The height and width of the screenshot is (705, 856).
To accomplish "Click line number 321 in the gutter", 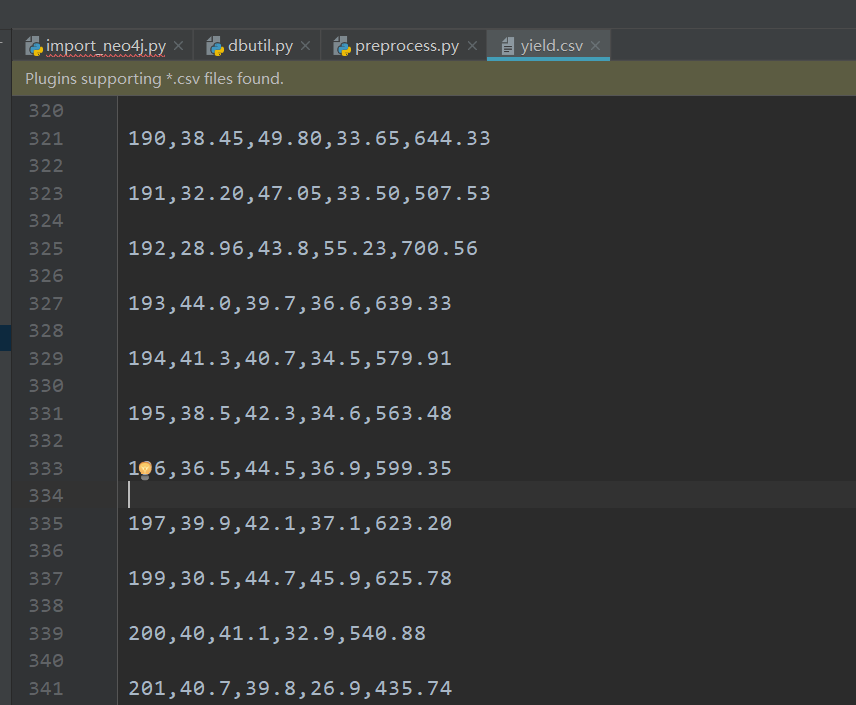I will pyautogui.click(x=46, y=138).
